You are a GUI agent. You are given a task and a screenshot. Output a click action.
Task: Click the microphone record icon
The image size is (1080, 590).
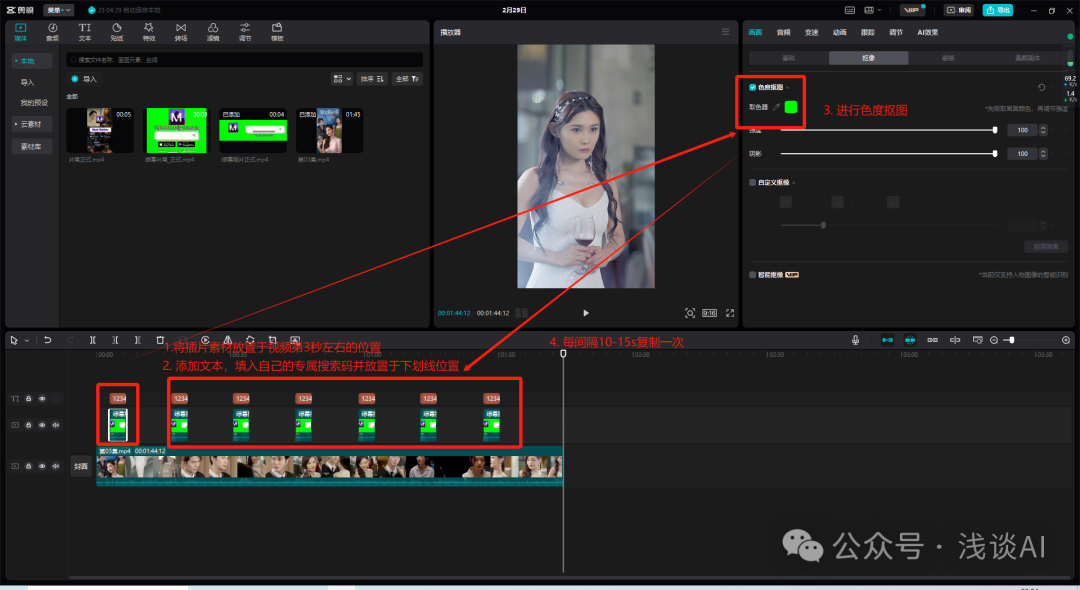click(856, 340)
